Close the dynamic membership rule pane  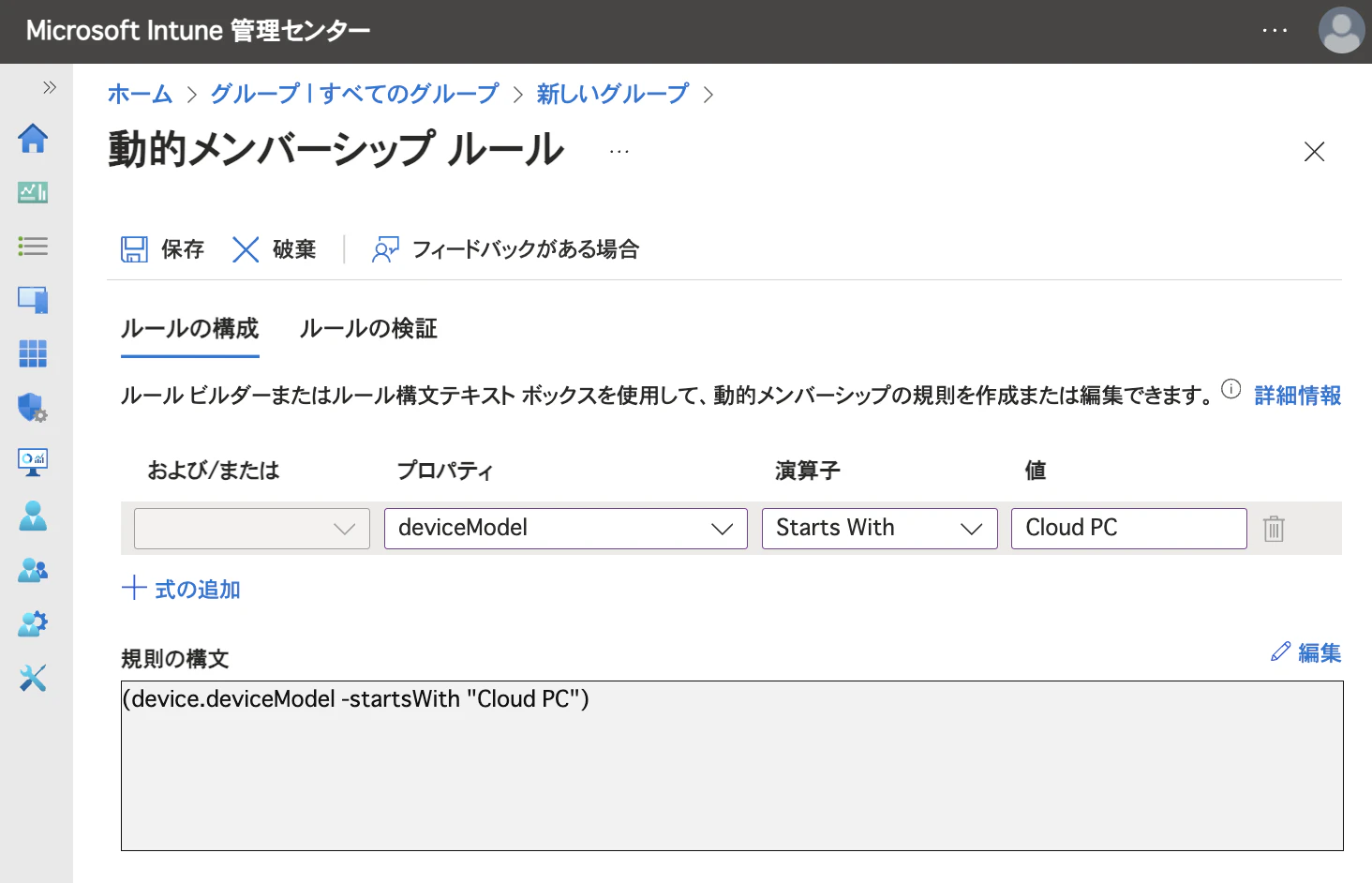(x=1314, y=151)
